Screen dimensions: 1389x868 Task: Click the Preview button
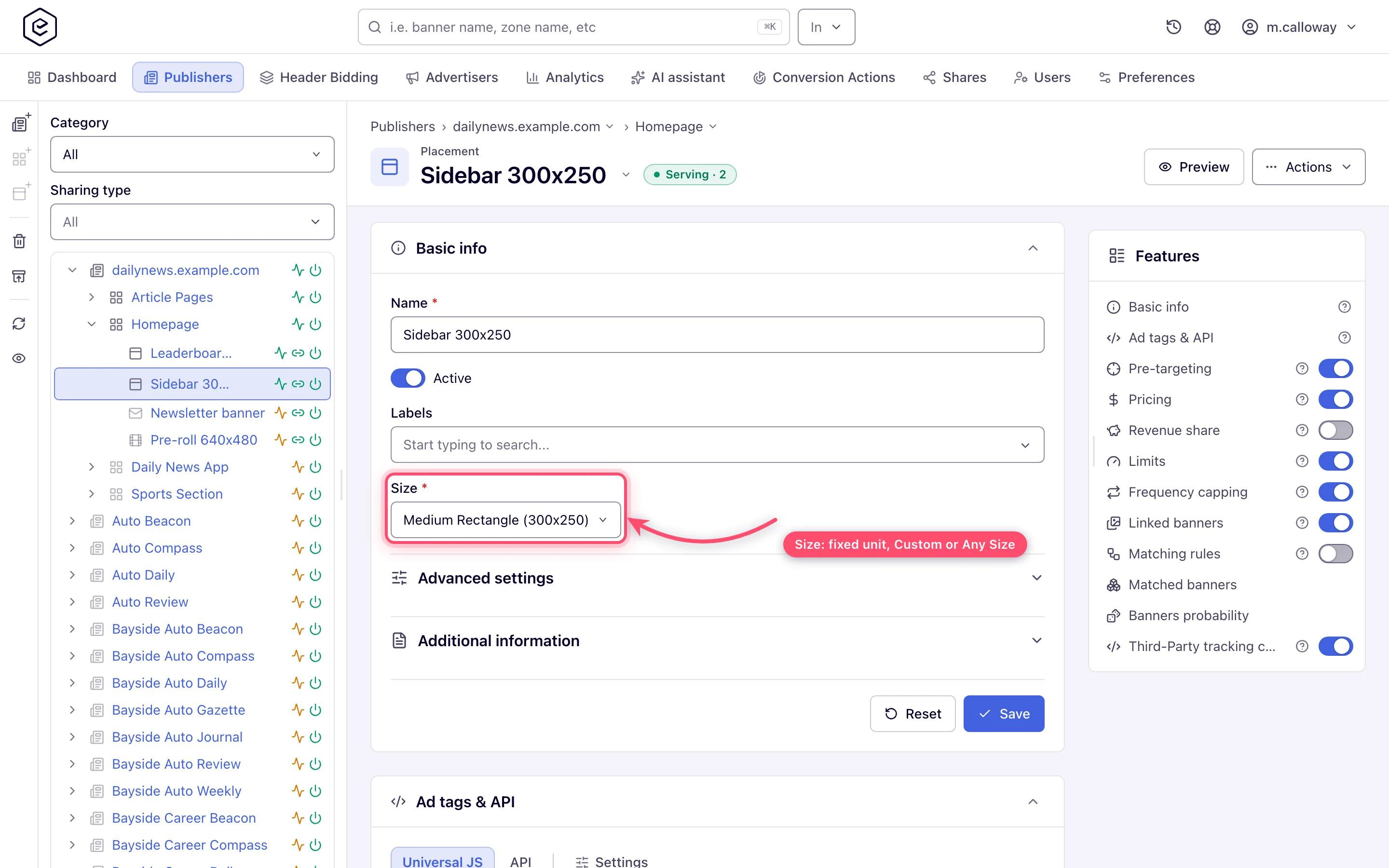click(x=1194, y=167)
